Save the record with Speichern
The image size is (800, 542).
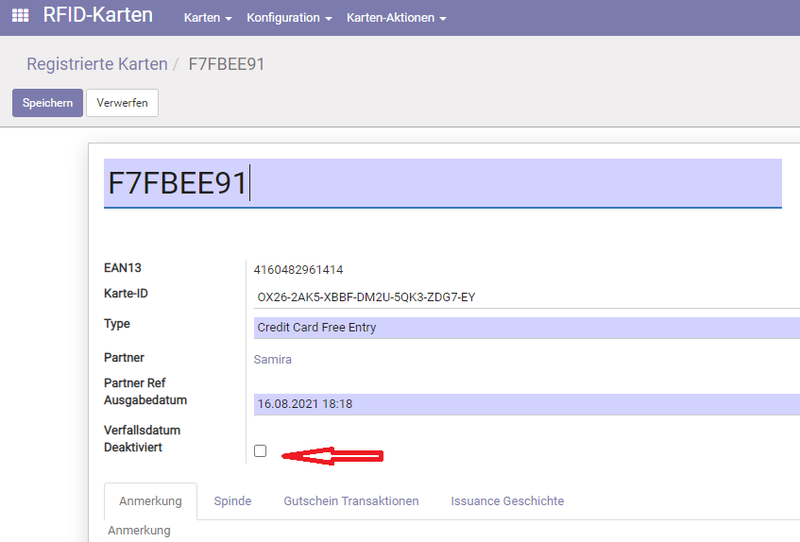(x=47, y=103)
